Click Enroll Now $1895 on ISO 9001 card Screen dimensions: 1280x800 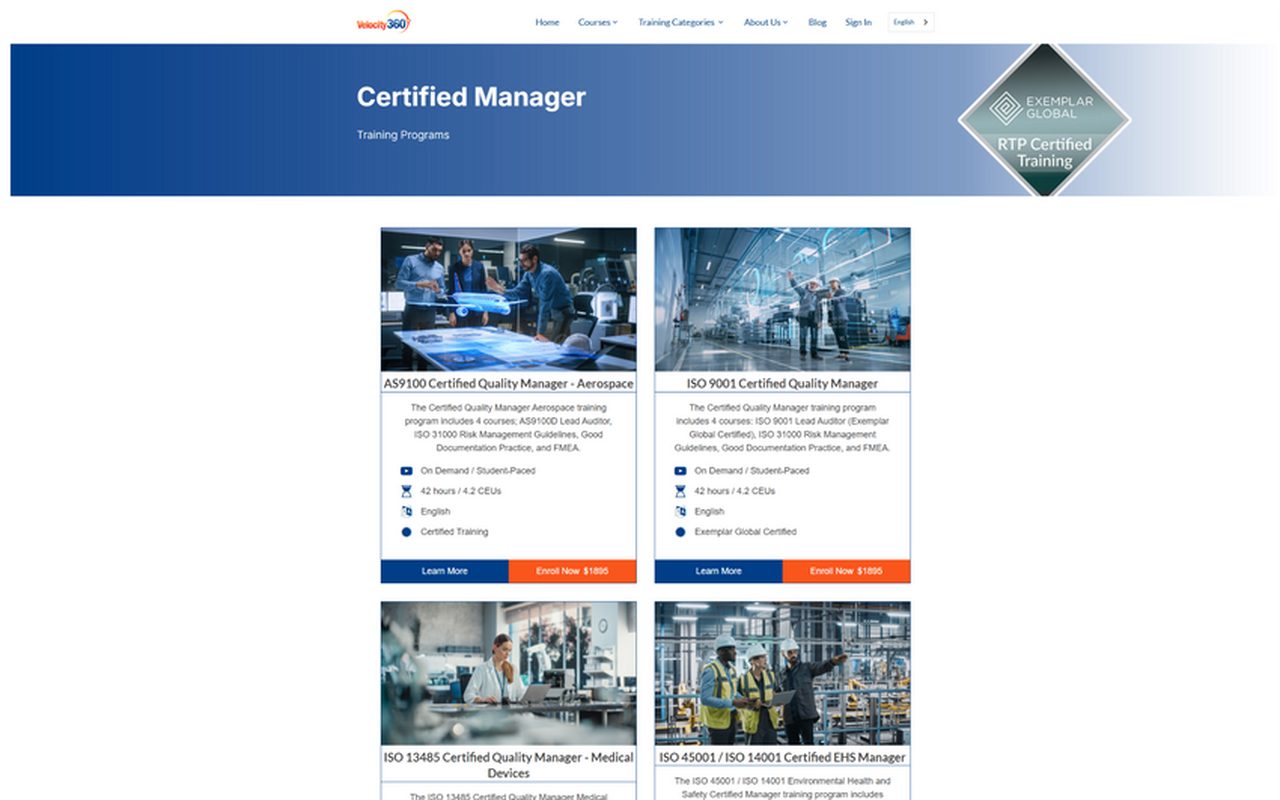tap(846, 571)
